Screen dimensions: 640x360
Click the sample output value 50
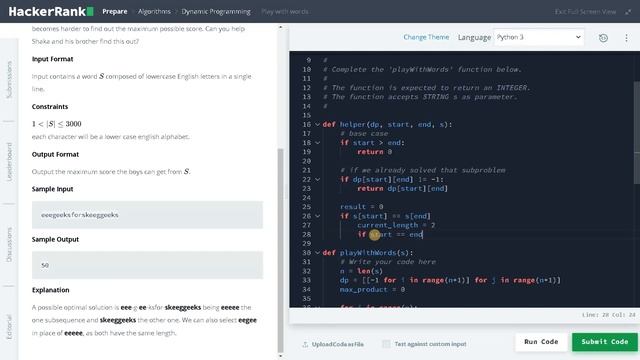click(x=45, y=265)
